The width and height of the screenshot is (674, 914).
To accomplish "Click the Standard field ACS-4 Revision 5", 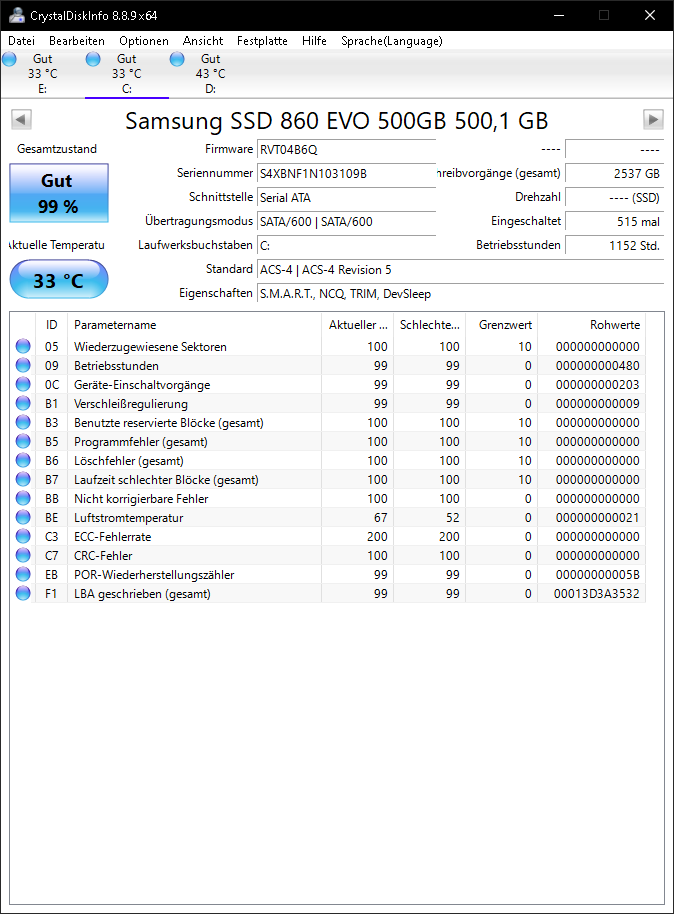I will (461, 269).
